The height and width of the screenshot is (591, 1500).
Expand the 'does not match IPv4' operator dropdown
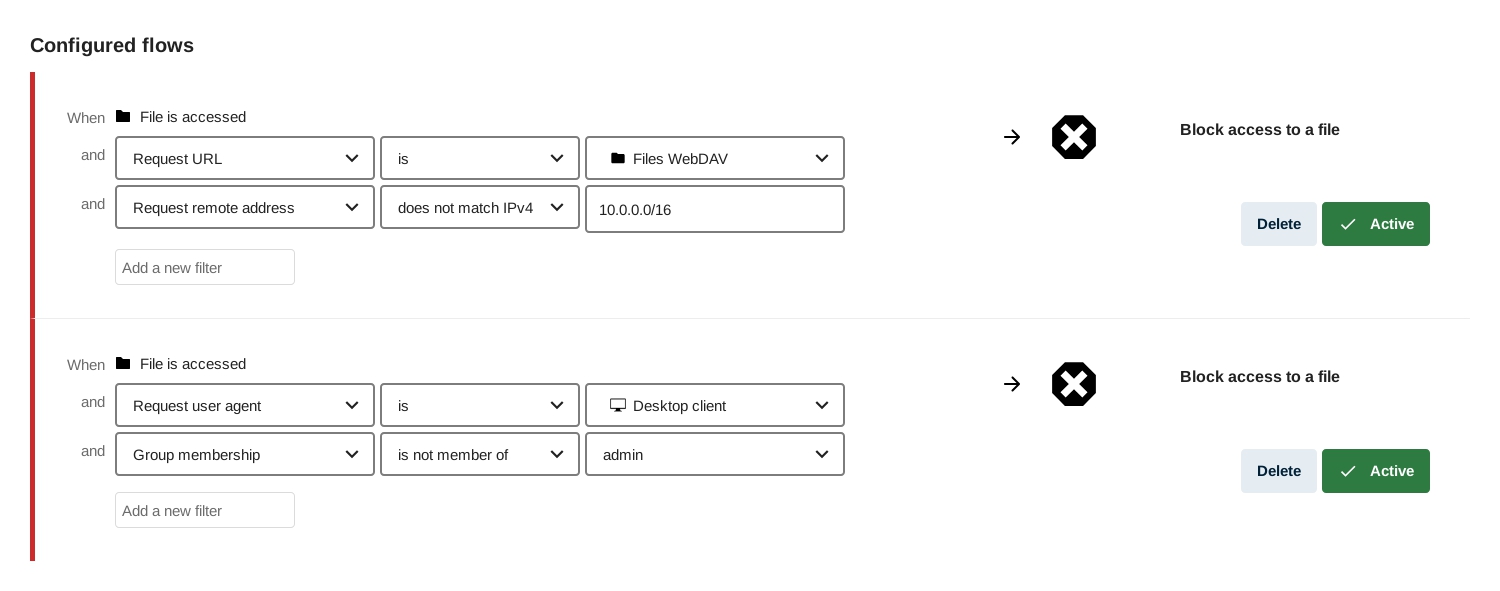click(x=480, y=207)
